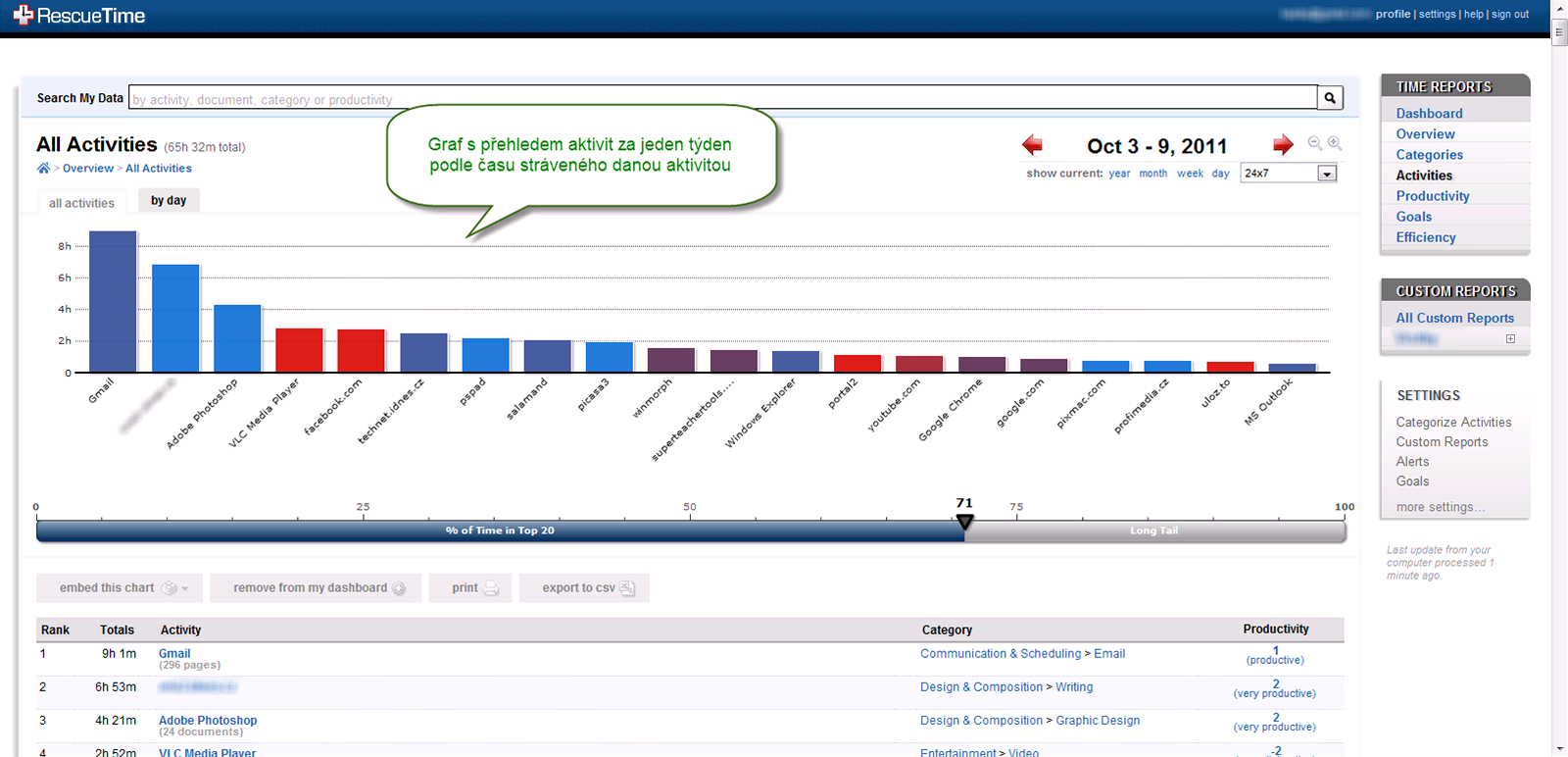
Task: Print the activities chart
Action: click(x=470, y=588)
